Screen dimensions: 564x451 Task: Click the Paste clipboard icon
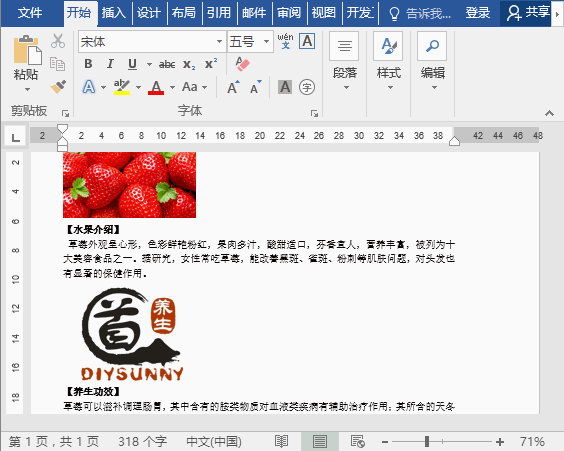(x=27, y=50)
